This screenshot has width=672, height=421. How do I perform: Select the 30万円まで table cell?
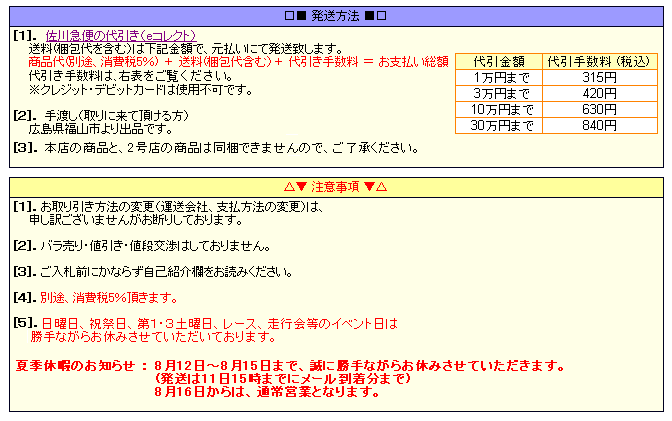point(499,125)
